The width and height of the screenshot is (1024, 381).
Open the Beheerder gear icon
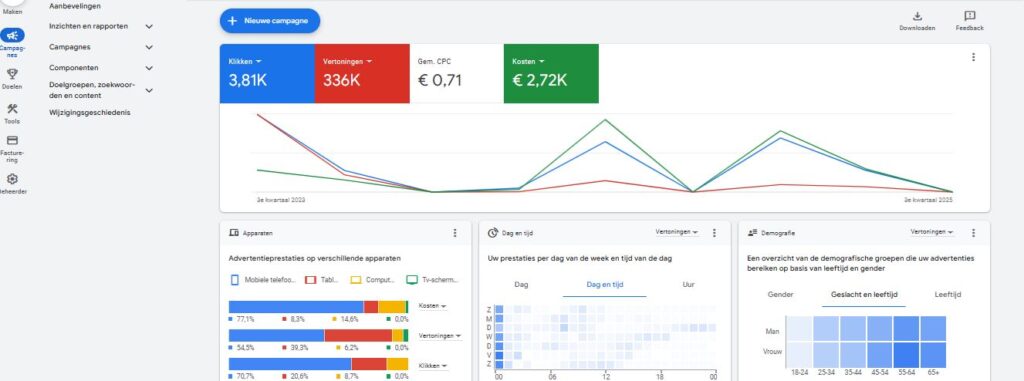12,179
